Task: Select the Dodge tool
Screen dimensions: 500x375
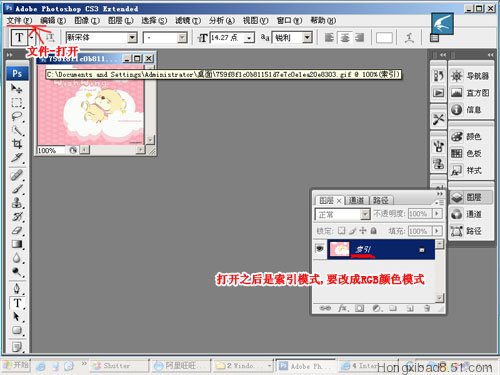Action: (x=16, y=272)
